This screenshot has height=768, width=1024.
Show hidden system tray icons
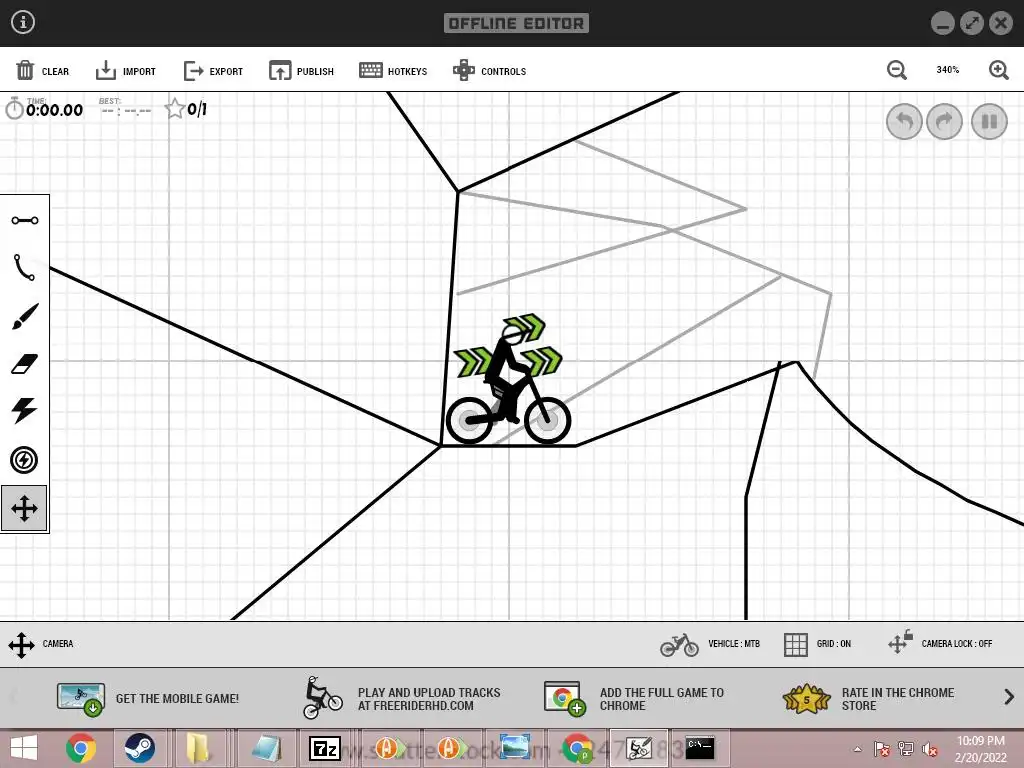(x=857, y=749)
